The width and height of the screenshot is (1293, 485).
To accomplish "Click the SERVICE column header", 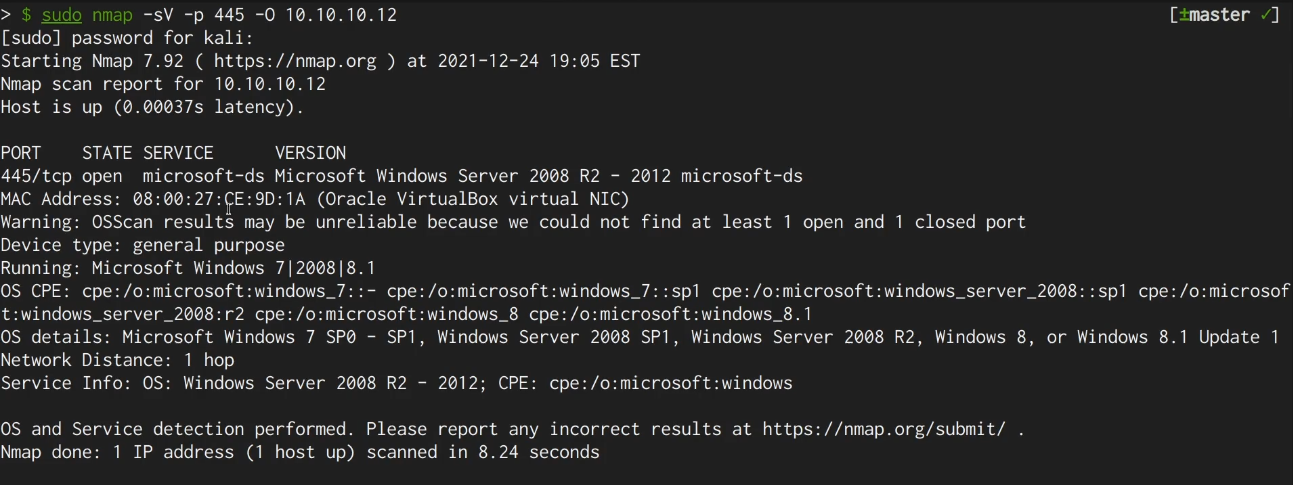I will click(178, 153).
